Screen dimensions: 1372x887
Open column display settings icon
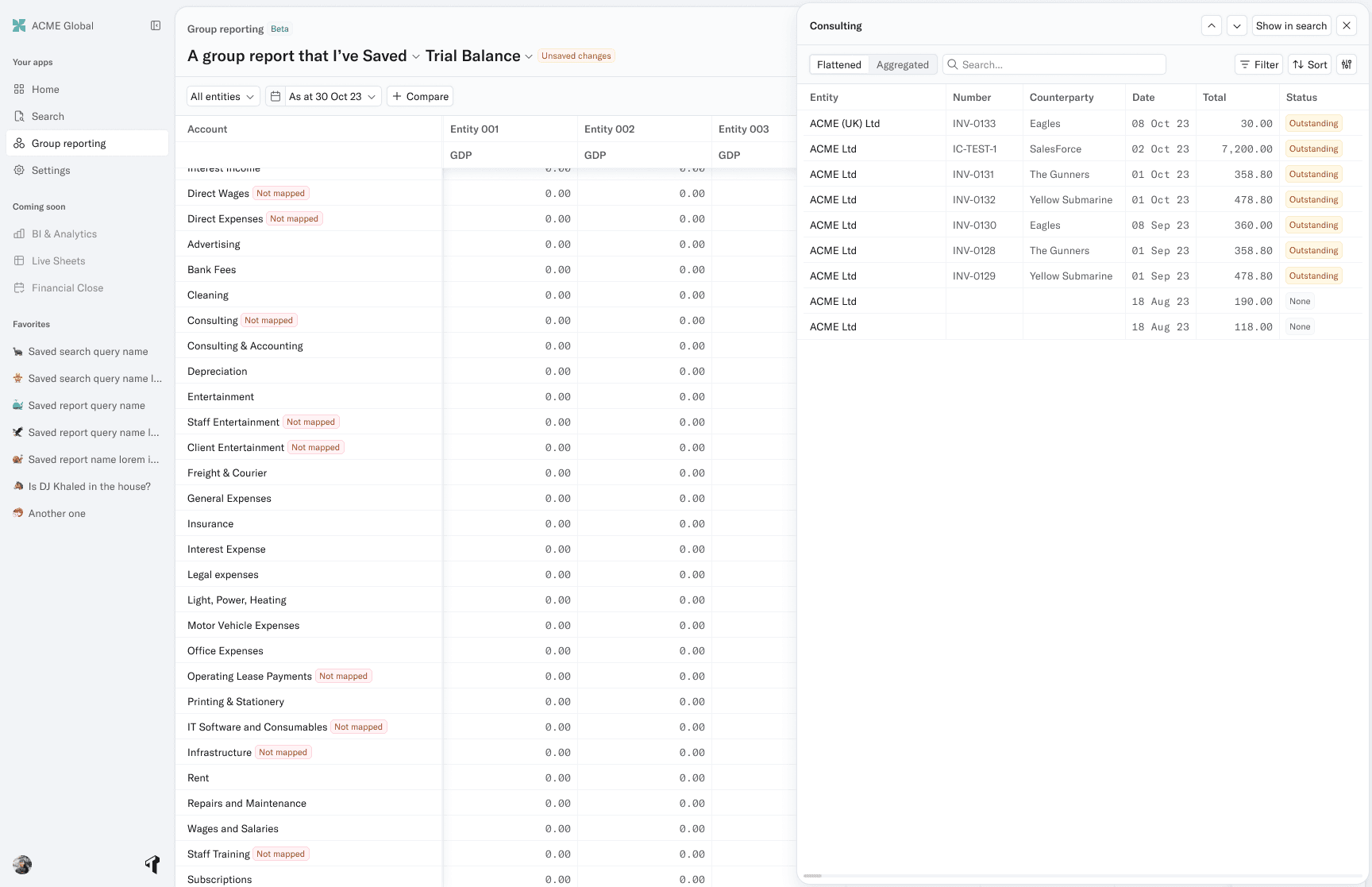point(1347,64)
